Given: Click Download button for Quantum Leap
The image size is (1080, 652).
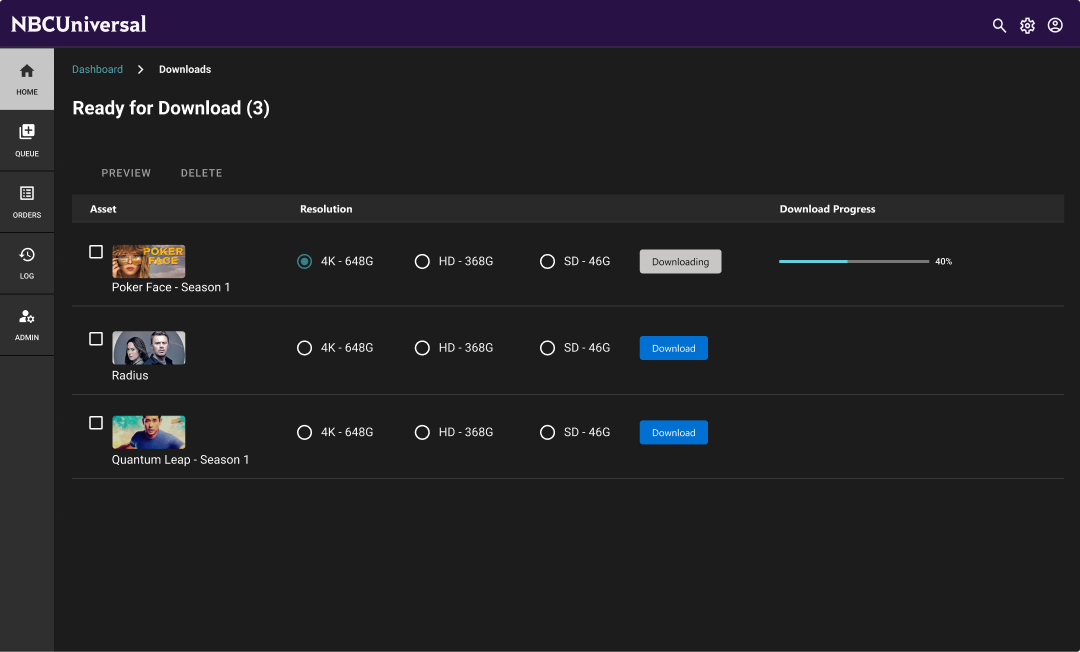Looking at the screenshot, I should (x=674, y=432).
